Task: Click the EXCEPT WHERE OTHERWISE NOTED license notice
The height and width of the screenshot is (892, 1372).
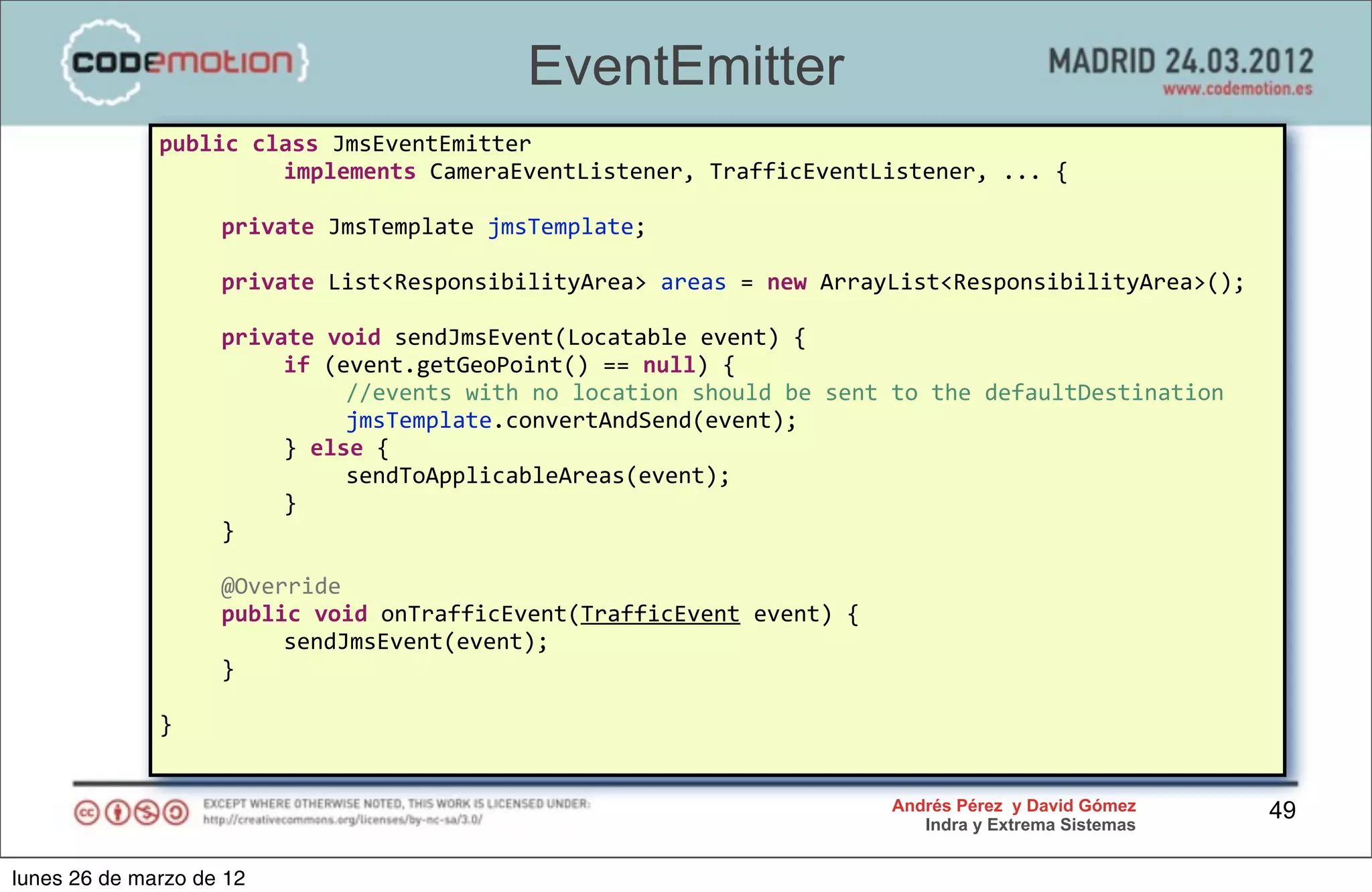Action: tap(397, 804)
